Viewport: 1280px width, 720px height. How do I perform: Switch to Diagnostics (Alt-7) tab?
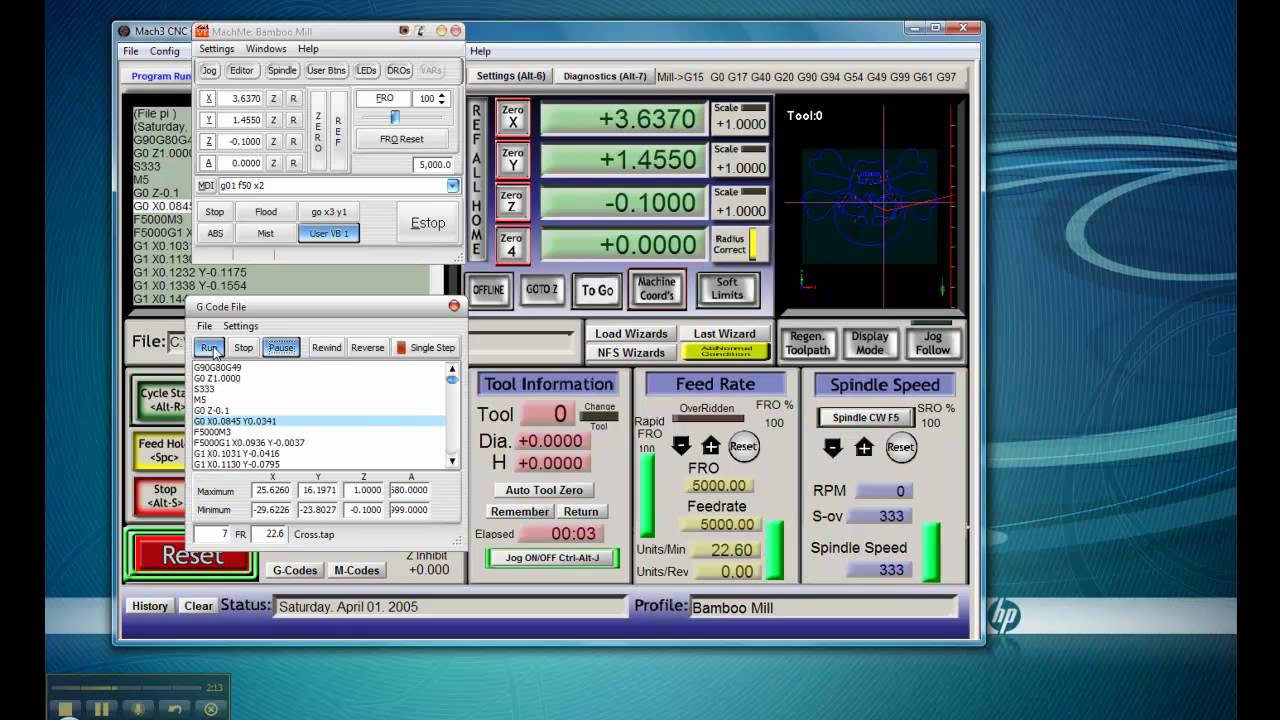coord(605,76)
